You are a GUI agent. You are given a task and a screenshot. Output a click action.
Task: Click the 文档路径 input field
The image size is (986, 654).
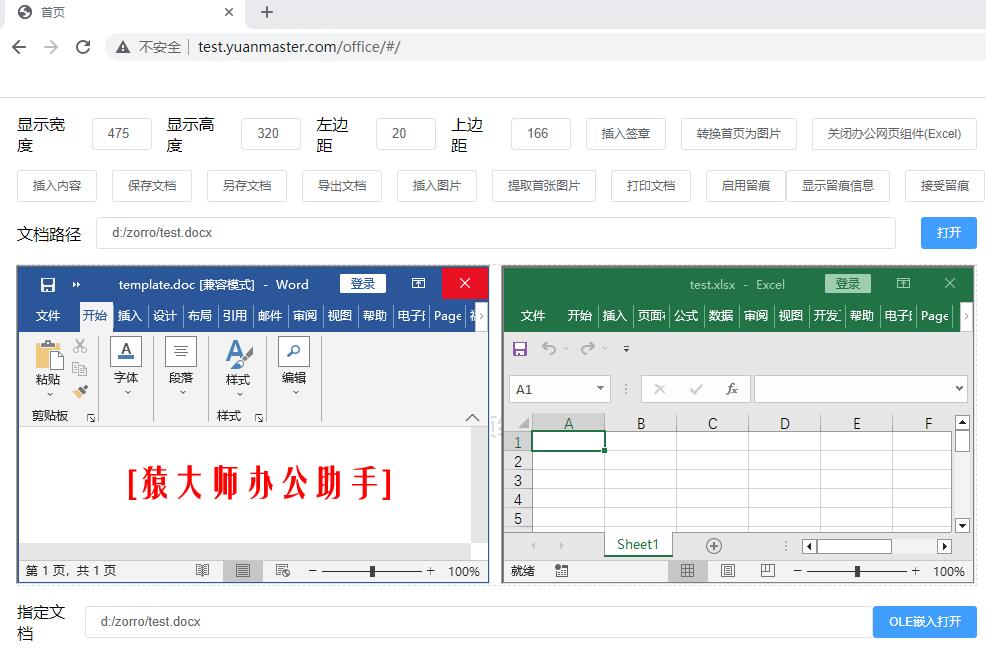[496, 233]
